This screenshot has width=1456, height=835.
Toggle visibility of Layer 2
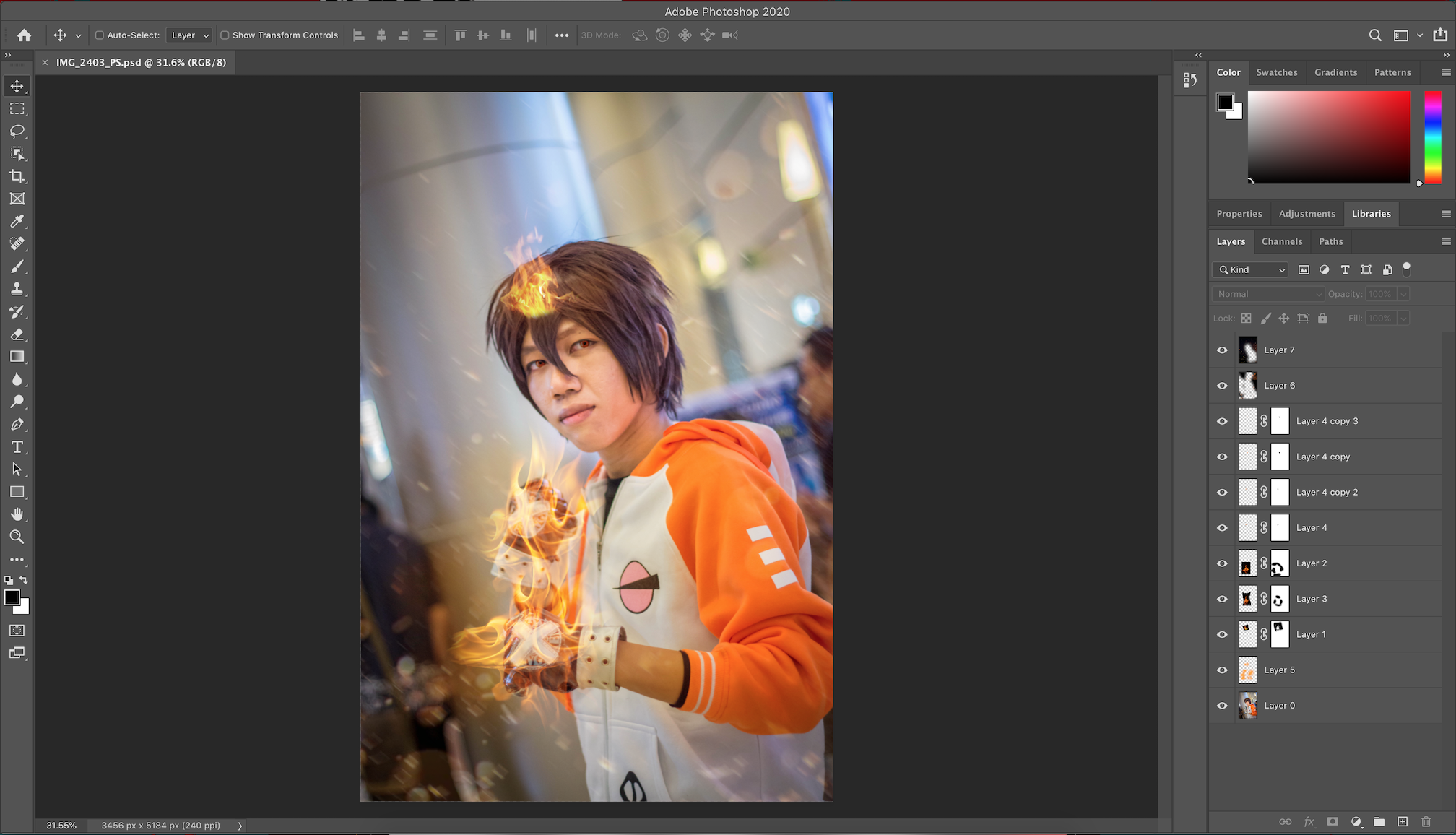point(1222,563)
